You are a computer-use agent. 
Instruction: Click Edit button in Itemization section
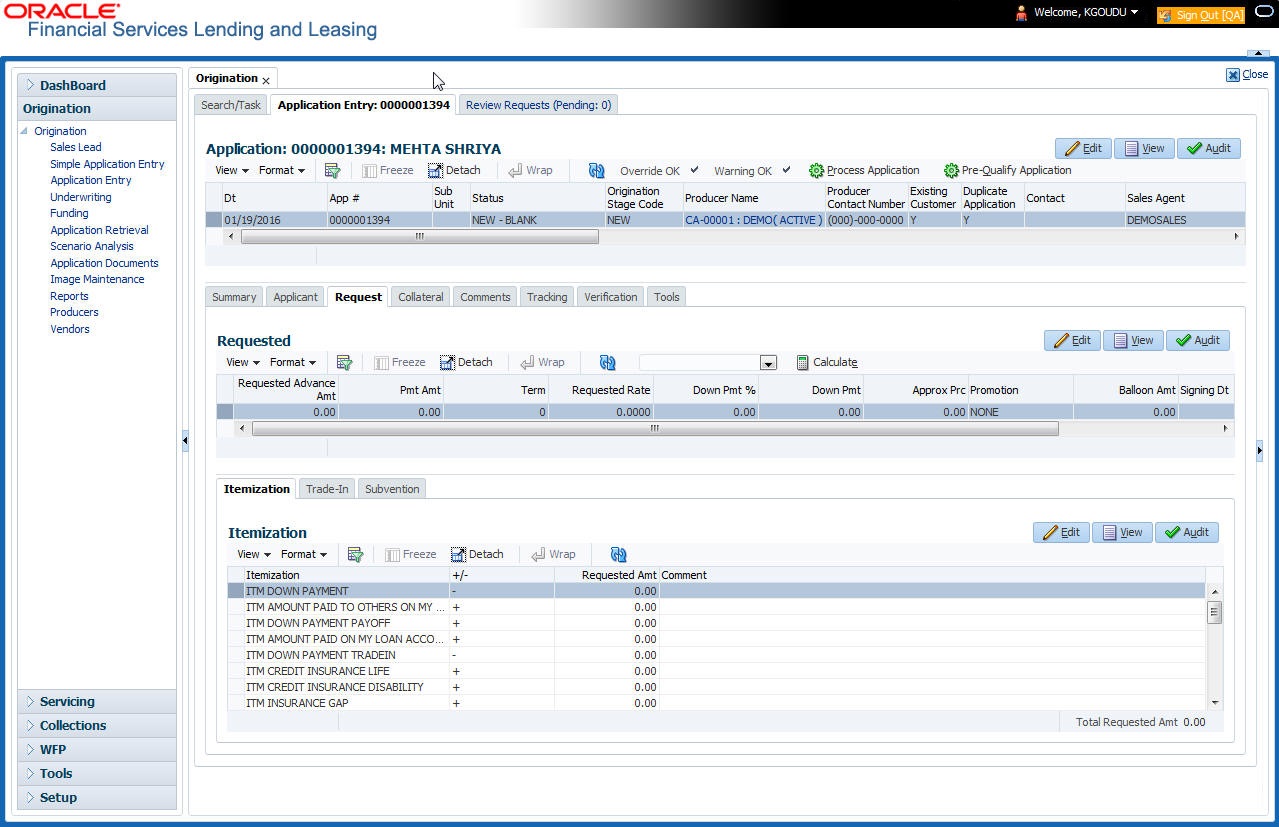point(1061,532)
